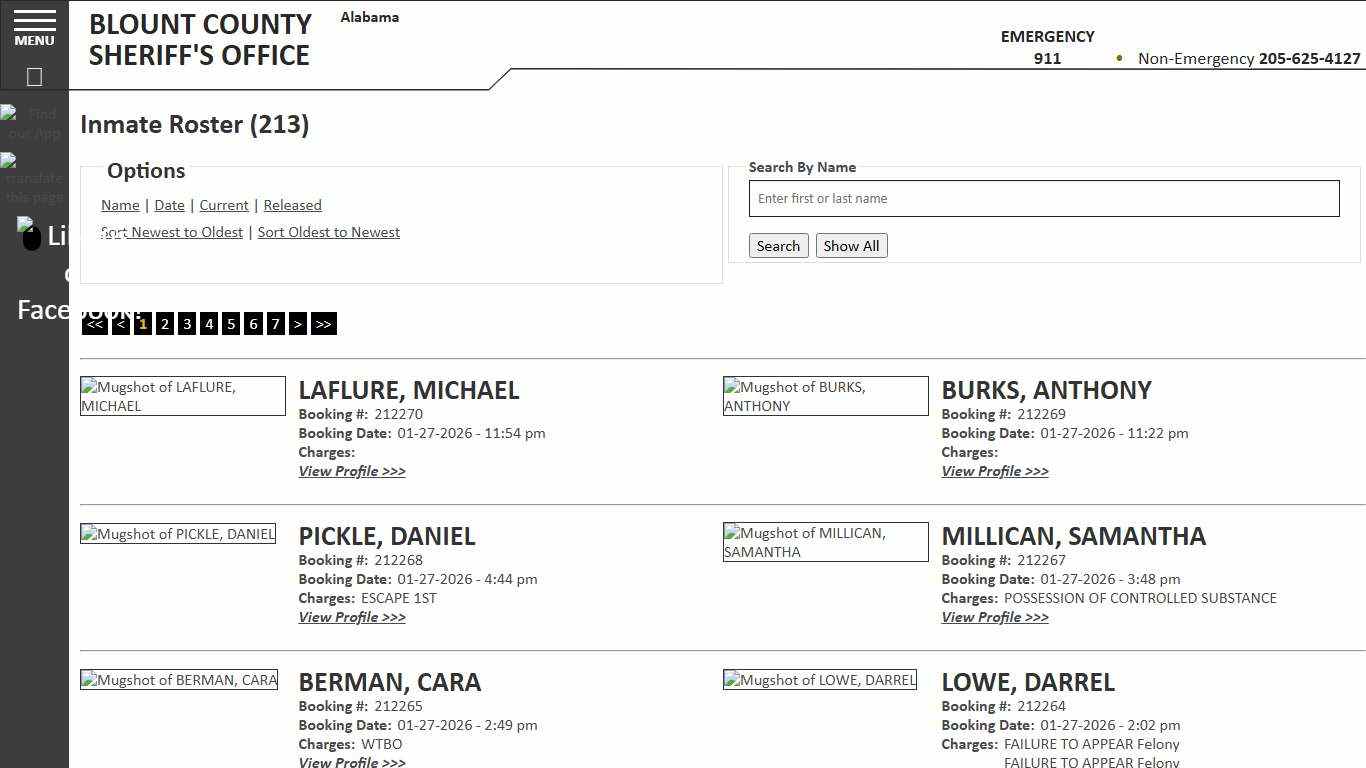Image resolution: width=1366 pixels, height=768 pixels.
Task: Sort inmate roster by Date
Action: [x=169, y=205]
